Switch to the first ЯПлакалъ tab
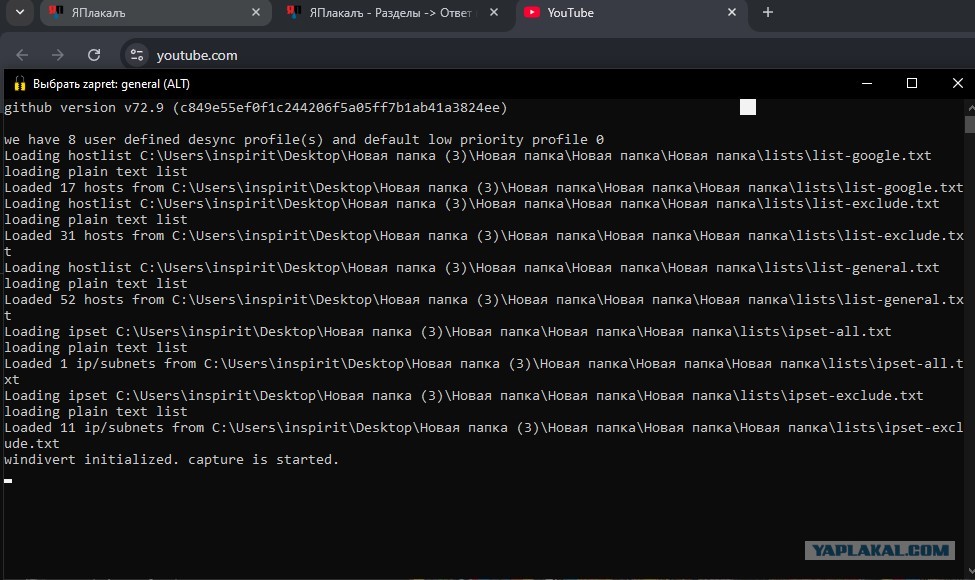 click(155, 12)
